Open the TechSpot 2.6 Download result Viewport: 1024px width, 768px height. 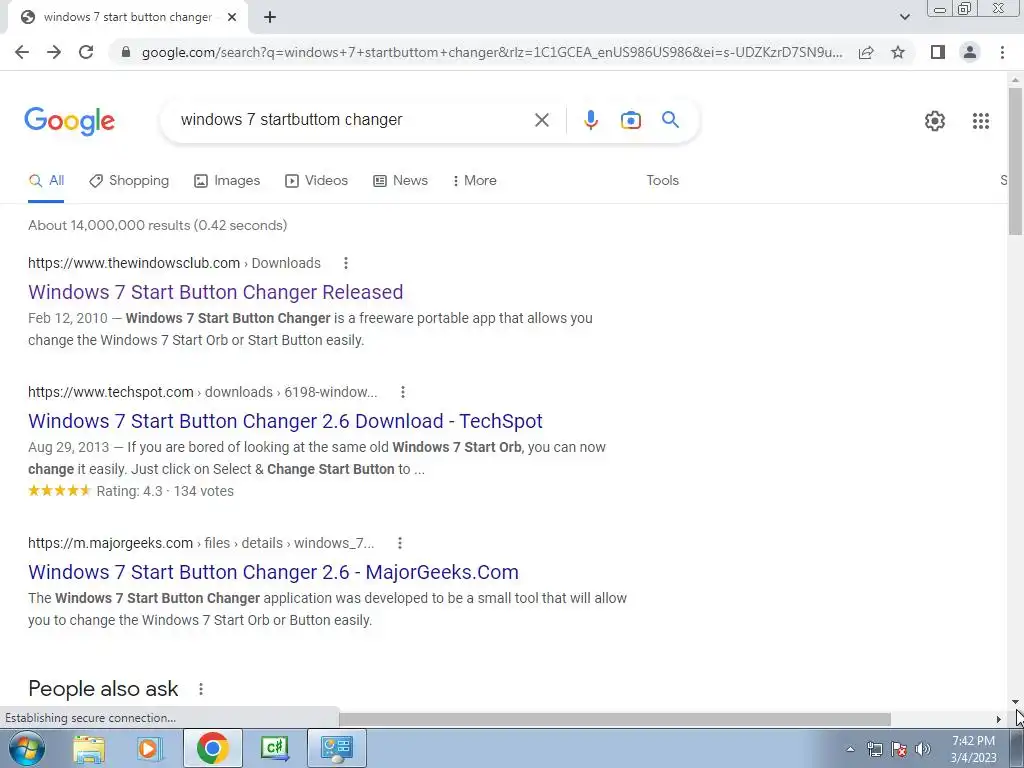(x=285, y=421)
